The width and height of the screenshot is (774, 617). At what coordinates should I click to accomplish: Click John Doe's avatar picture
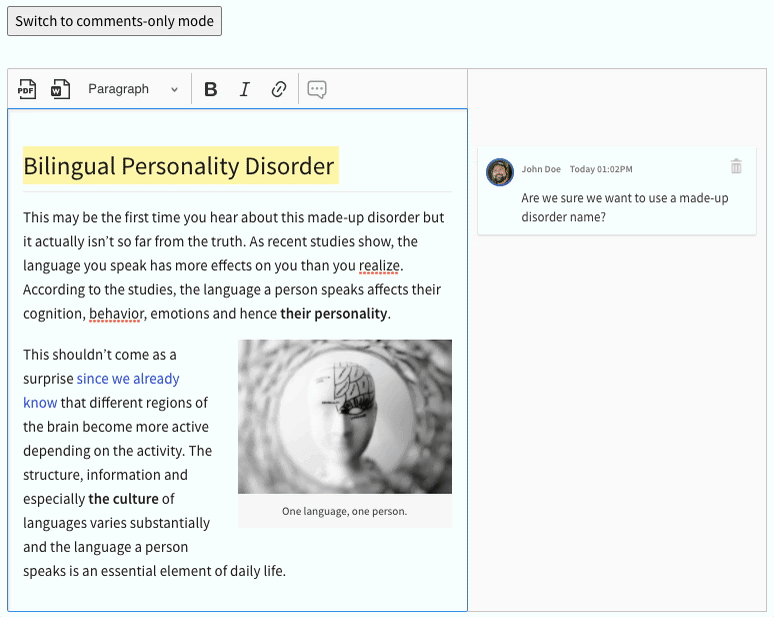tap(500, 171)
